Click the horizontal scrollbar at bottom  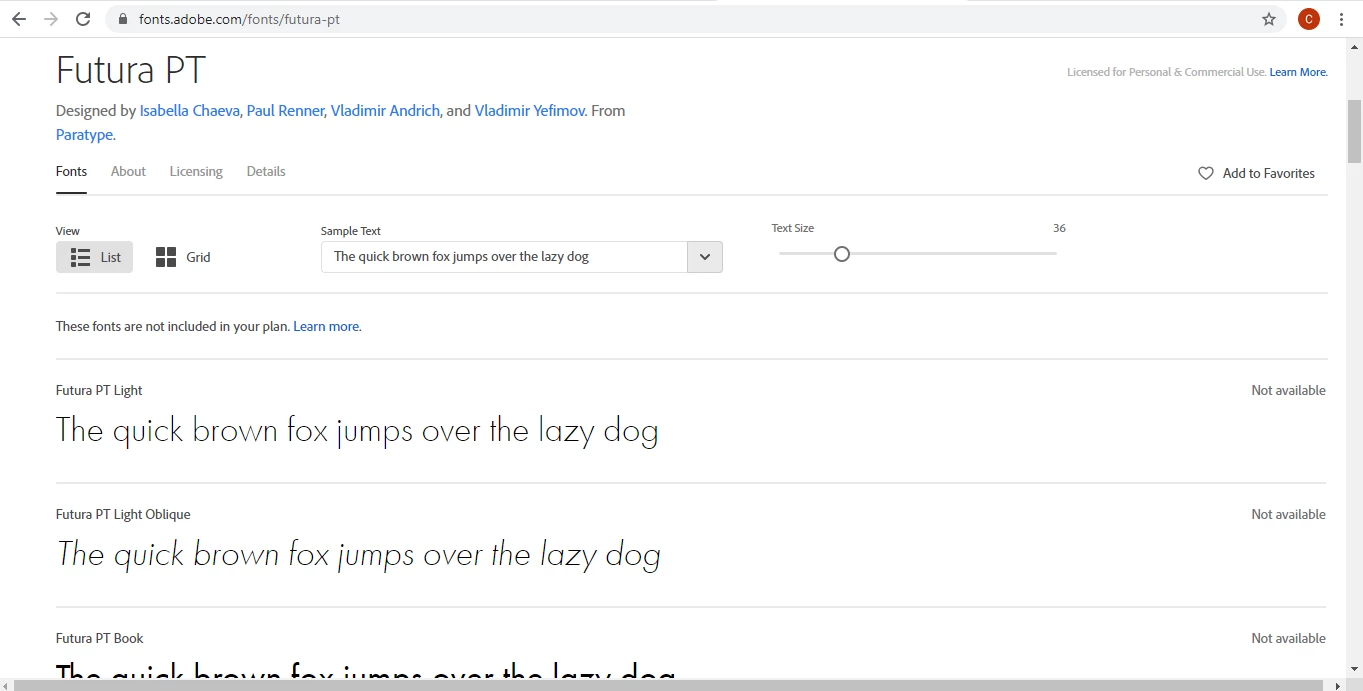point(670,685)
